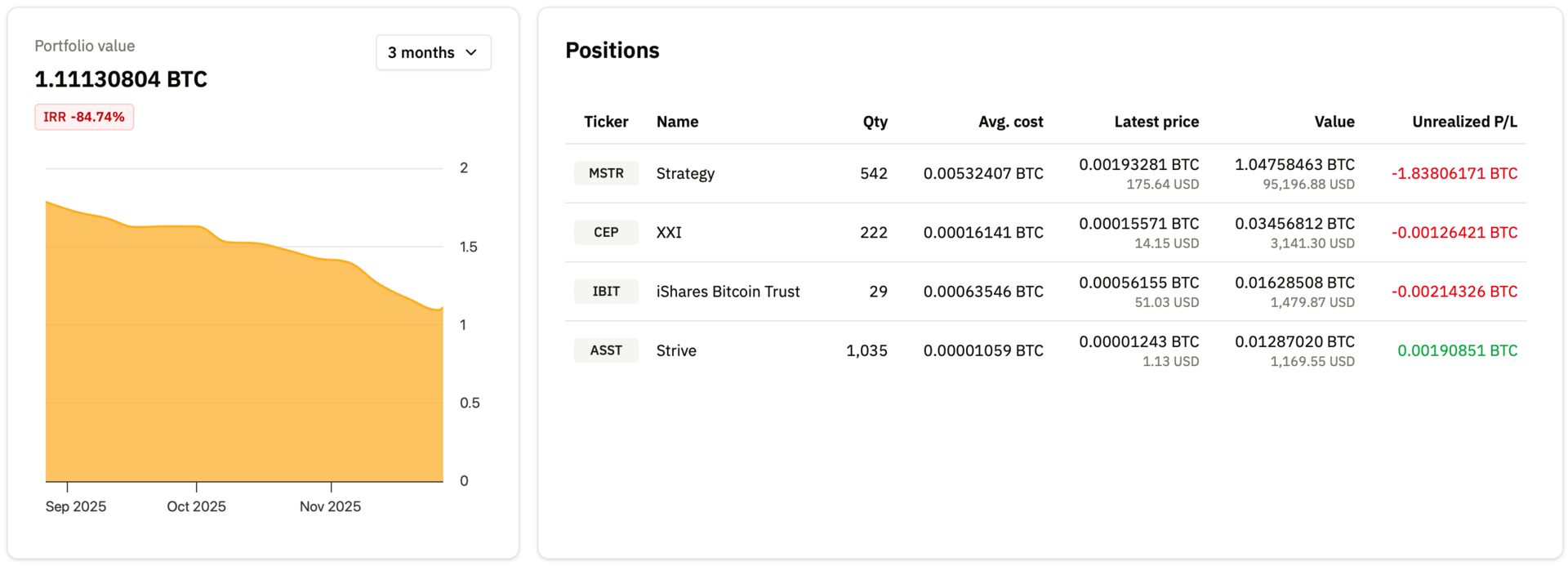Sort by Value column header

1334,122
